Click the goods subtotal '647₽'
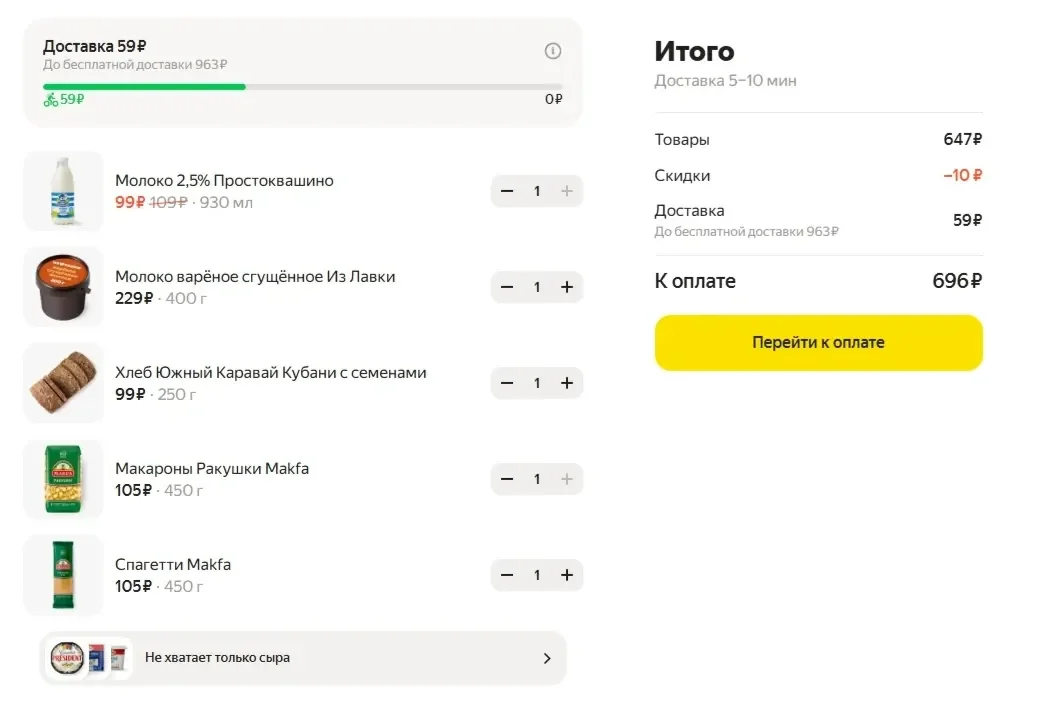This screenshot has height=722, width=1049. [963, 139]
